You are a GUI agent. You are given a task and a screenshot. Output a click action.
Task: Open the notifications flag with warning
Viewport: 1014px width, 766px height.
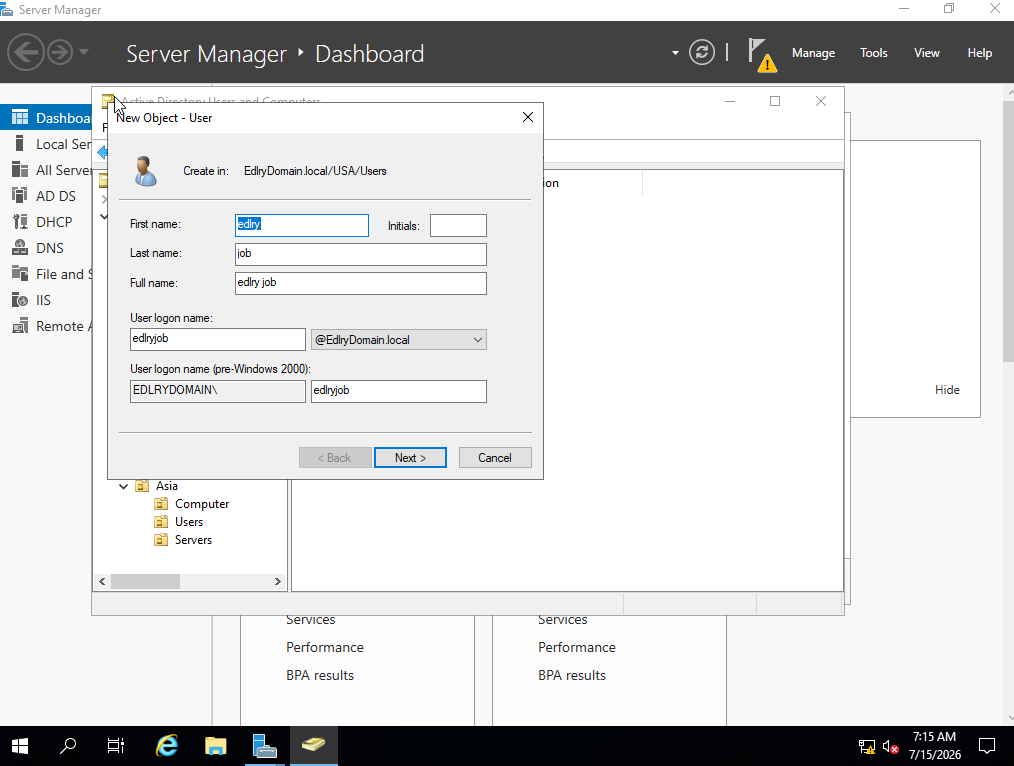[x=762, y=54]
